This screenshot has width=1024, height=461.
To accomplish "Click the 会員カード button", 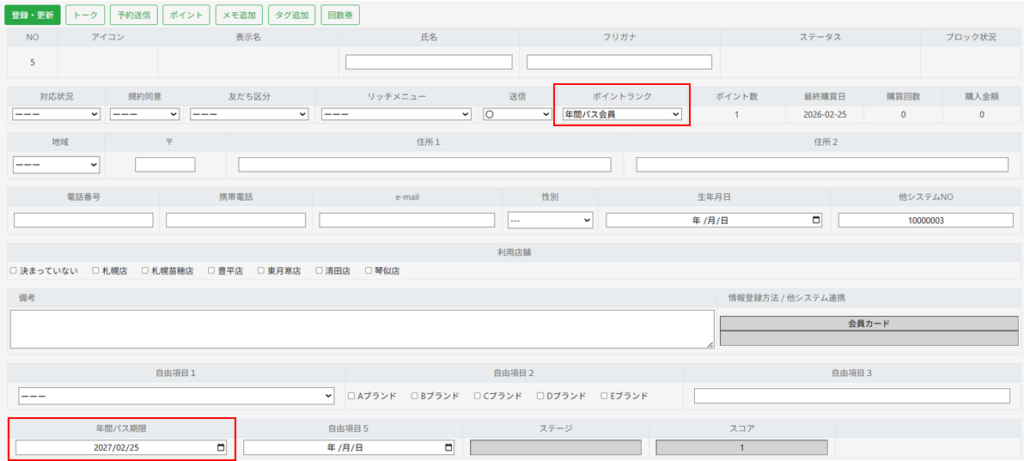I will tap(869, 324).
